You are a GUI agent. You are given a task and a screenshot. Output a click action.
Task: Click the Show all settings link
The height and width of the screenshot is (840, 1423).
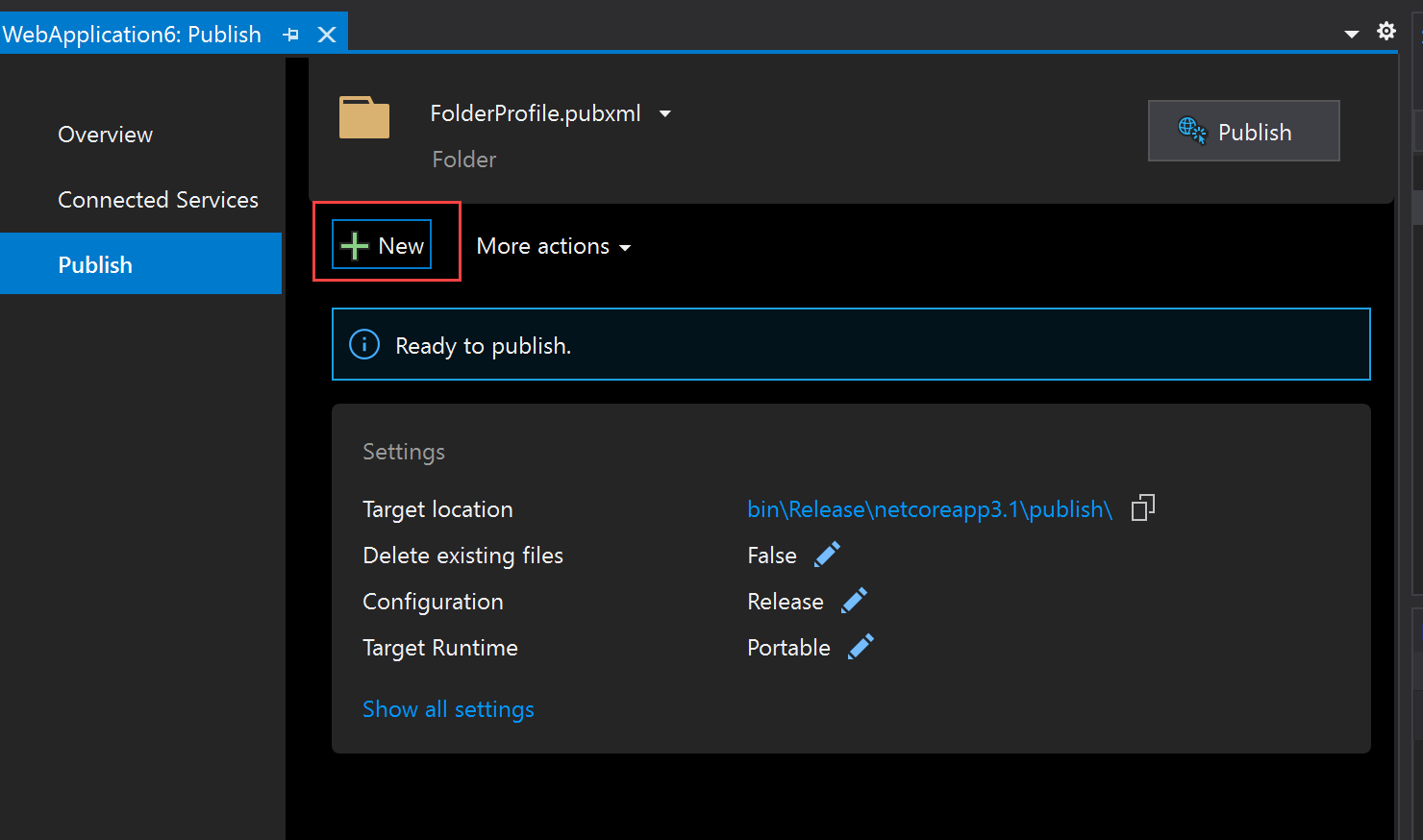[x=448, y=709]
